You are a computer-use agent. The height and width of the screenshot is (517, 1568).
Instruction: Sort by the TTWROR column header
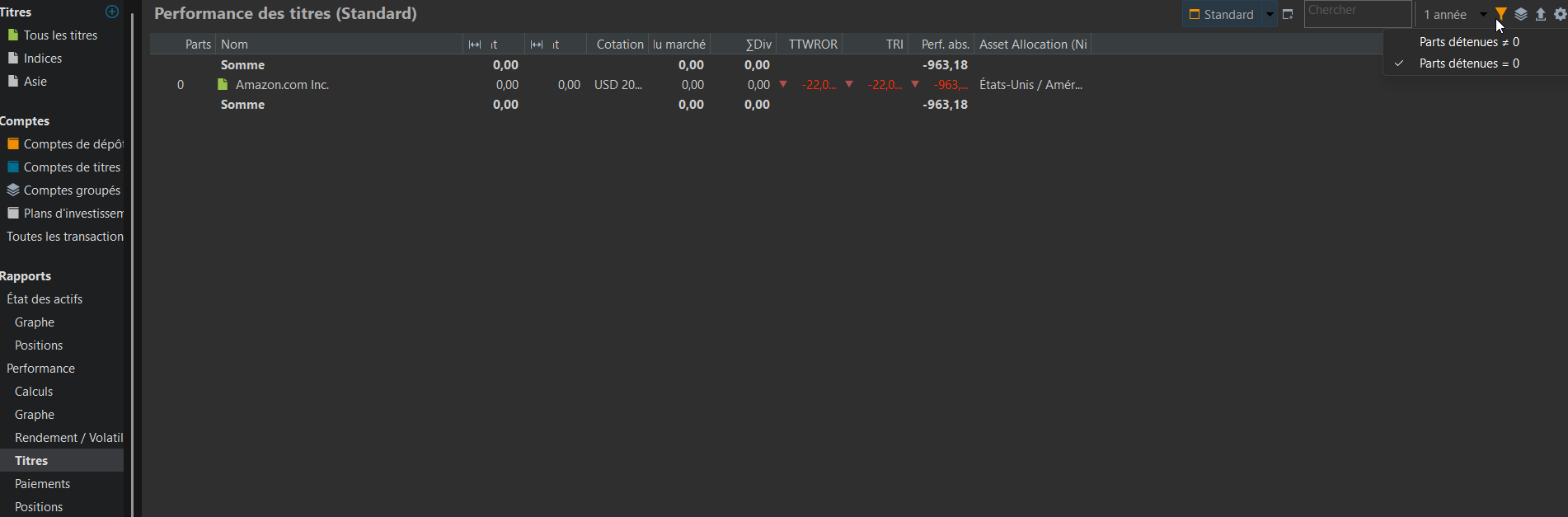coord(812,45)
